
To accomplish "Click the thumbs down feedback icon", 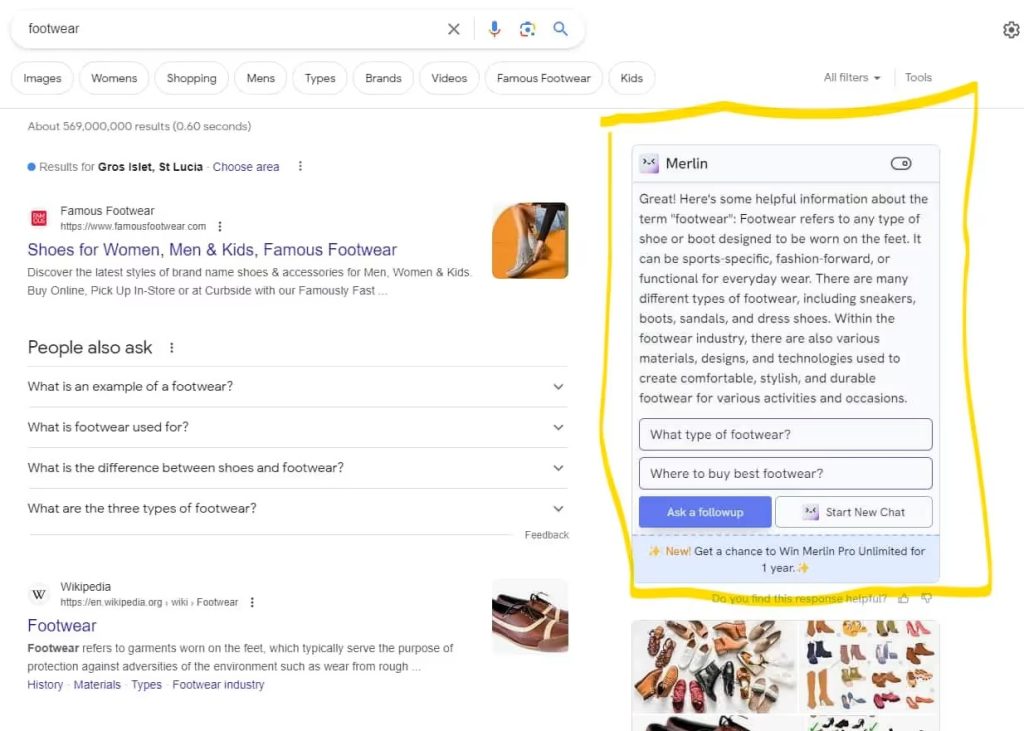I will pos(927,598).
